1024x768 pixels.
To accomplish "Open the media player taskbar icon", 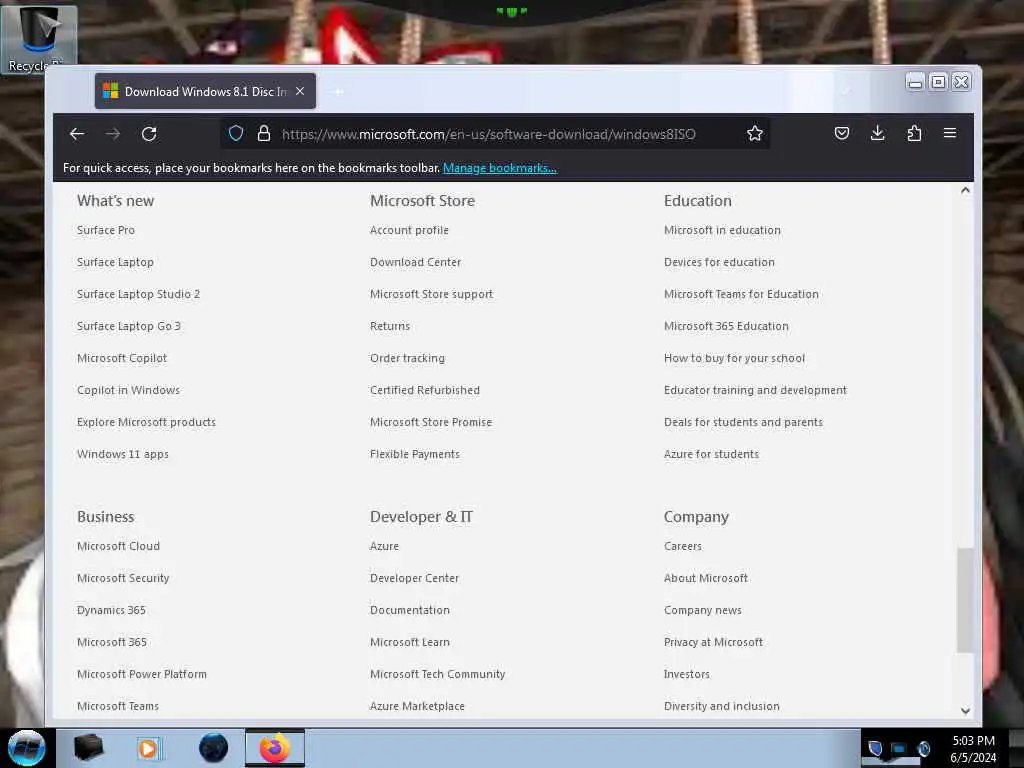I will click(x=148, y=748).
